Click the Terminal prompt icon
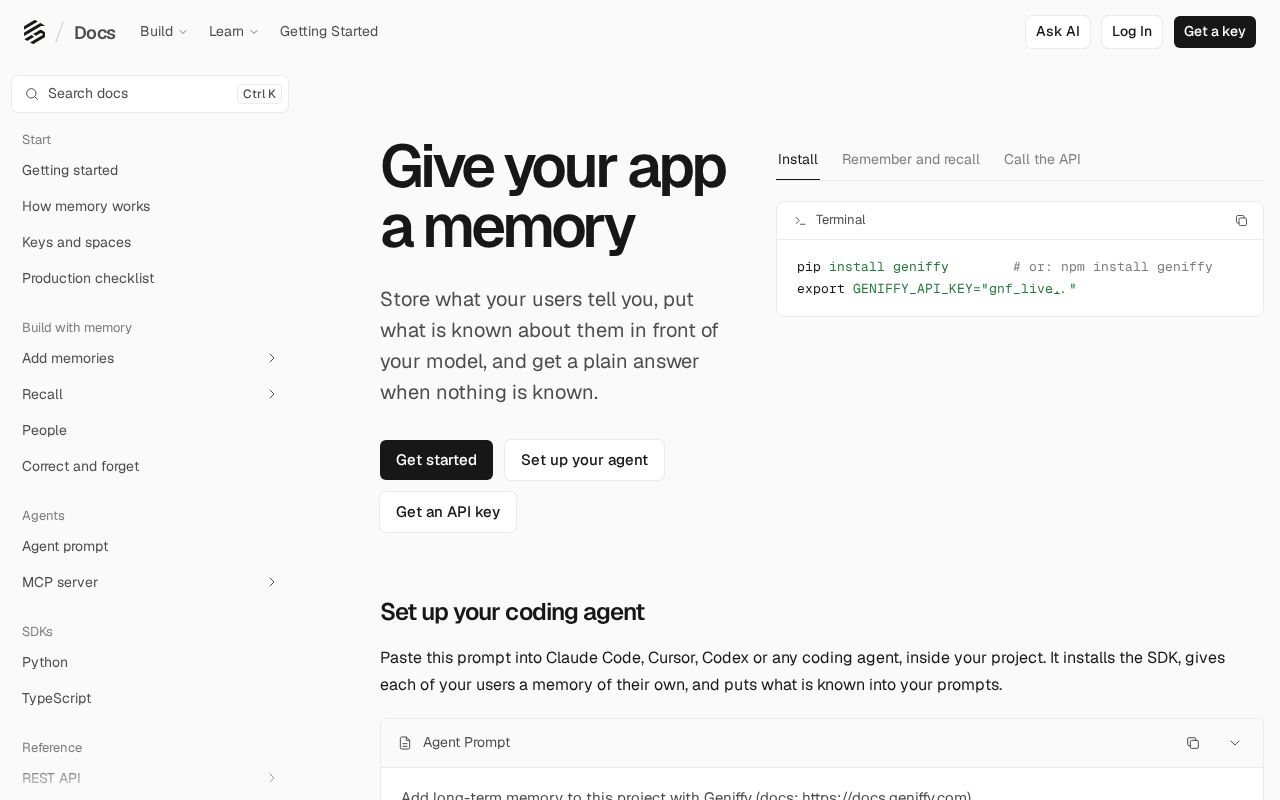This screenshot has width=1280, height=800. [x=800, y=220]
